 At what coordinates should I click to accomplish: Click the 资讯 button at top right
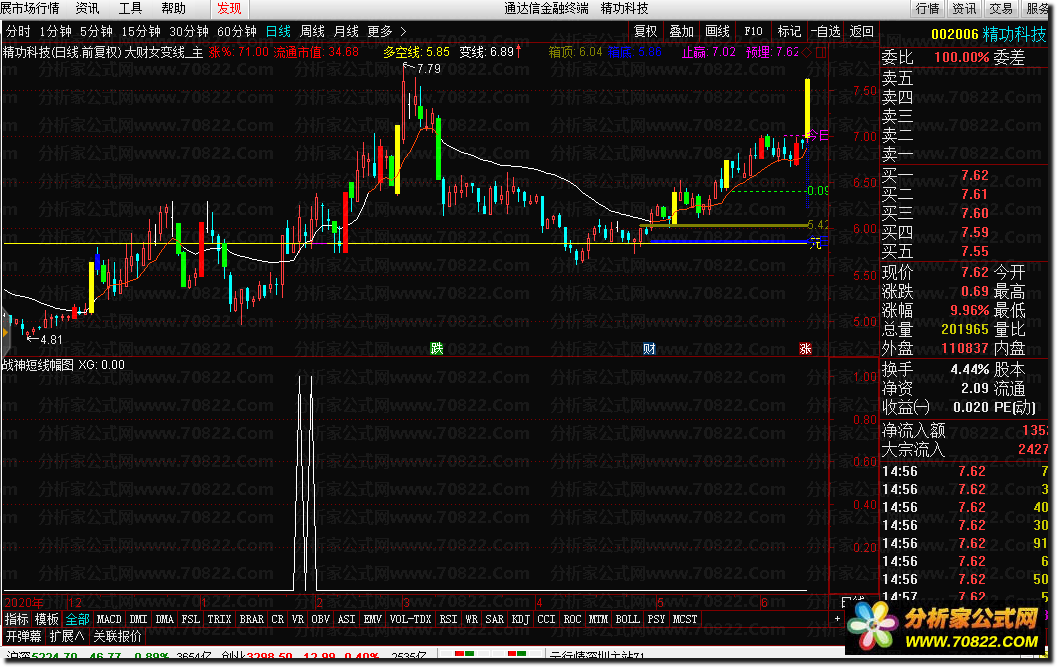click(x=964, y=9)
